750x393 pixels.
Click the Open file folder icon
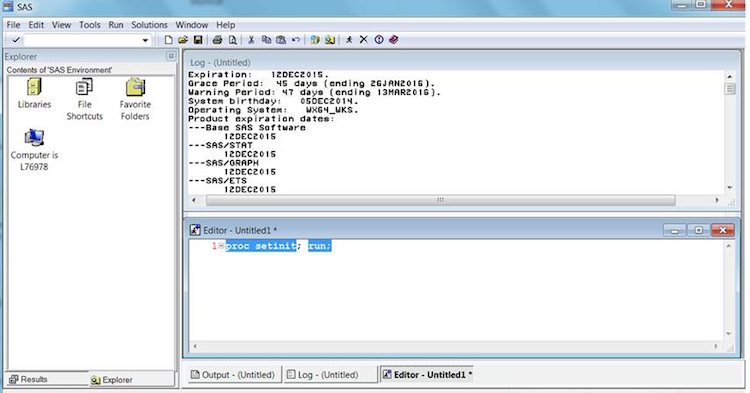[183, 40]
